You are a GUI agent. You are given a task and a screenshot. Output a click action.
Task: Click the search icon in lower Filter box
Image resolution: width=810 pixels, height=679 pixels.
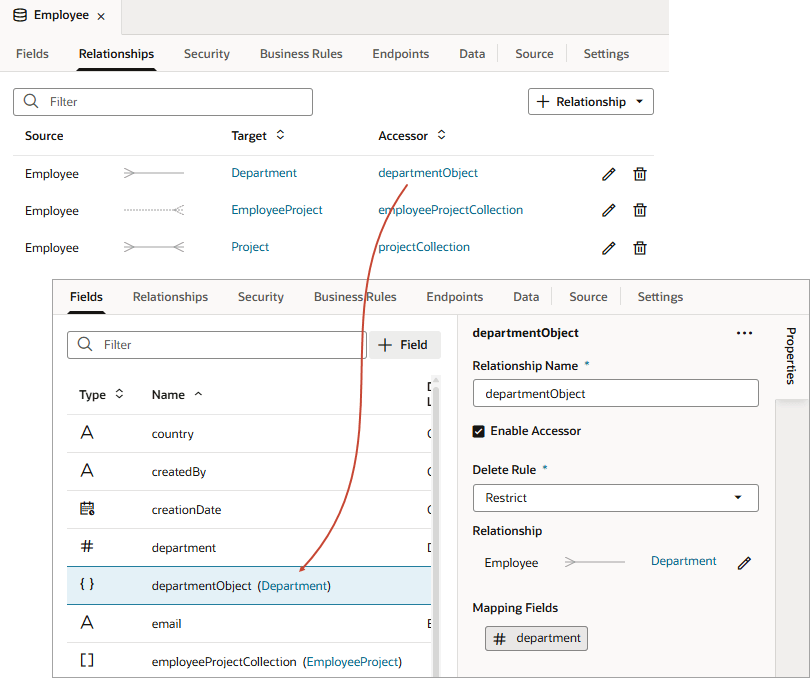85,344
